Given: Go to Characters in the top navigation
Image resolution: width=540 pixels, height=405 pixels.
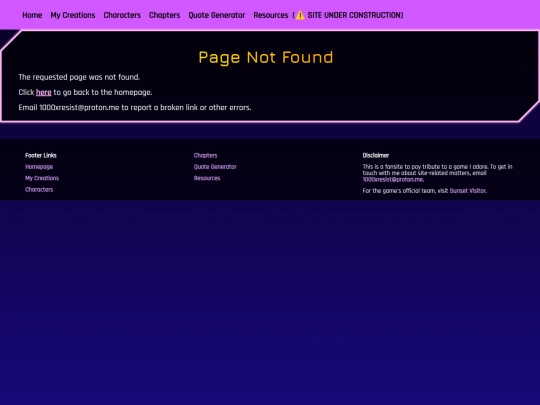Looking at the screenshot, I should [122, 15].
